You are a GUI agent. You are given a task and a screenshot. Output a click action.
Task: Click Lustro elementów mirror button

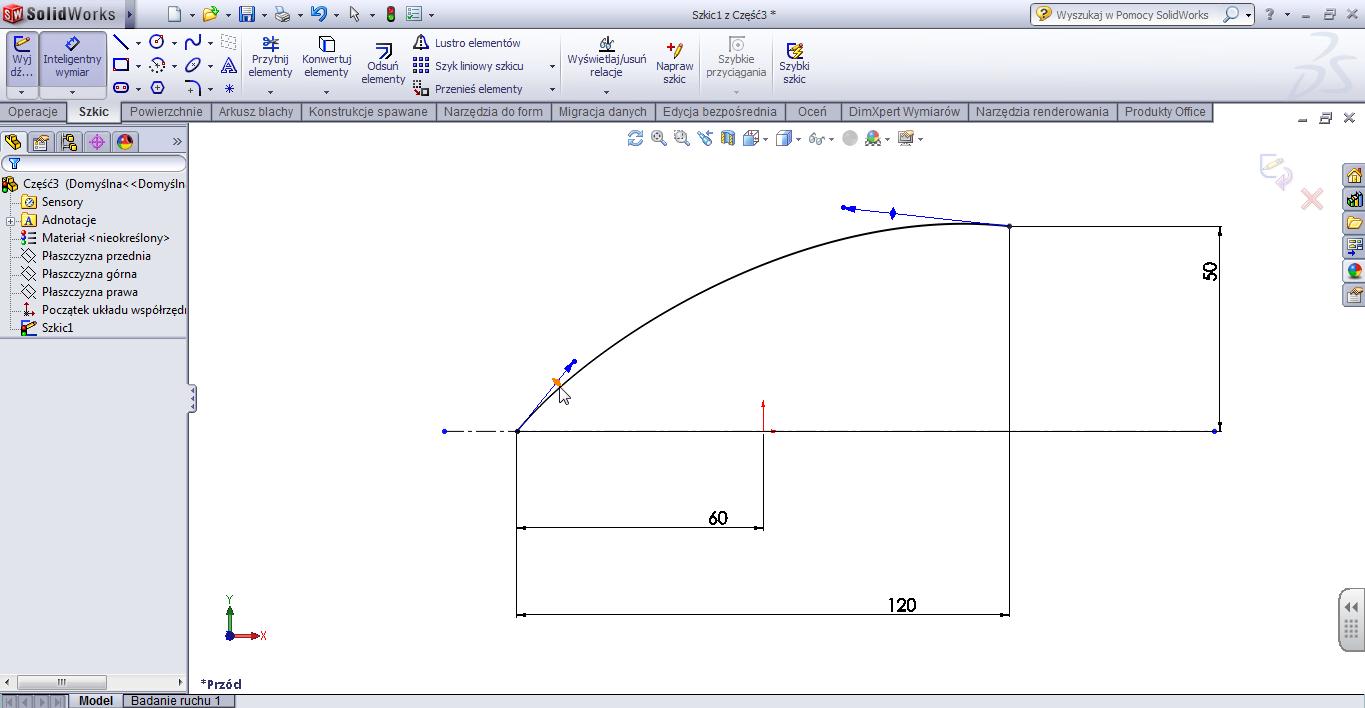coord(467,43)
